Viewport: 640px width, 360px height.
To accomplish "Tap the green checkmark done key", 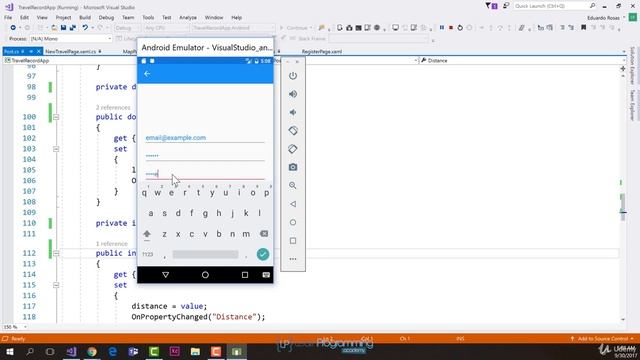I will click(263, 254).
